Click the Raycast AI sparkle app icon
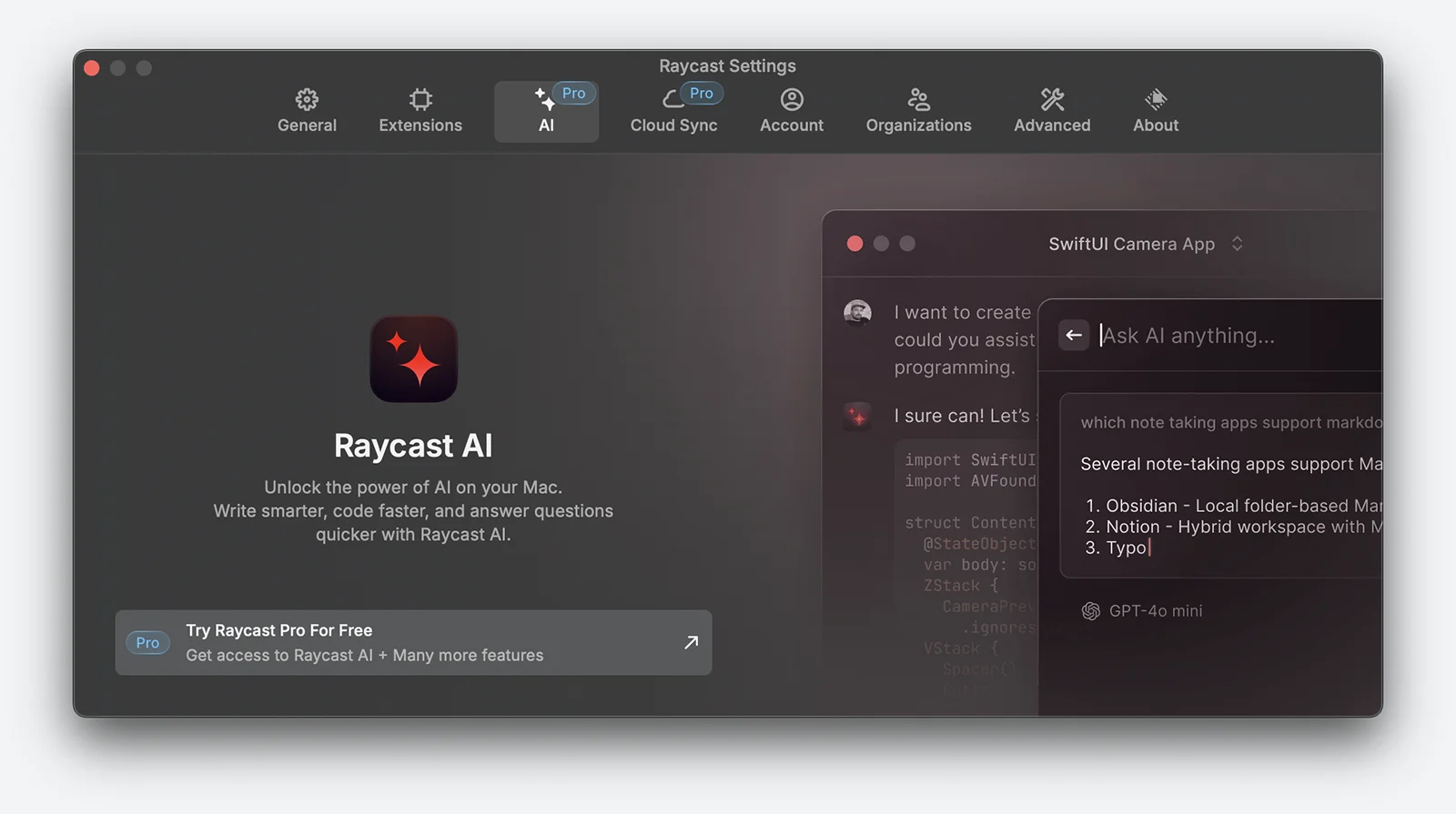 click(x=413, y=359)
